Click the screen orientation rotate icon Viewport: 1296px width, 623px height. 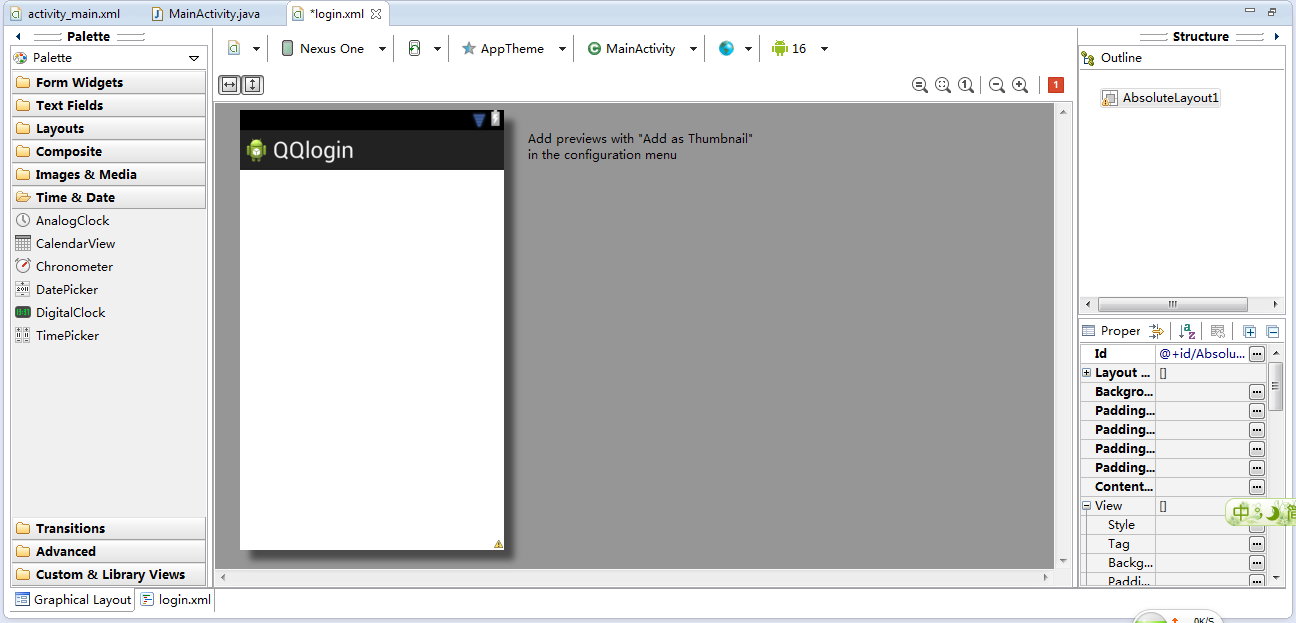tap(415, 48)
